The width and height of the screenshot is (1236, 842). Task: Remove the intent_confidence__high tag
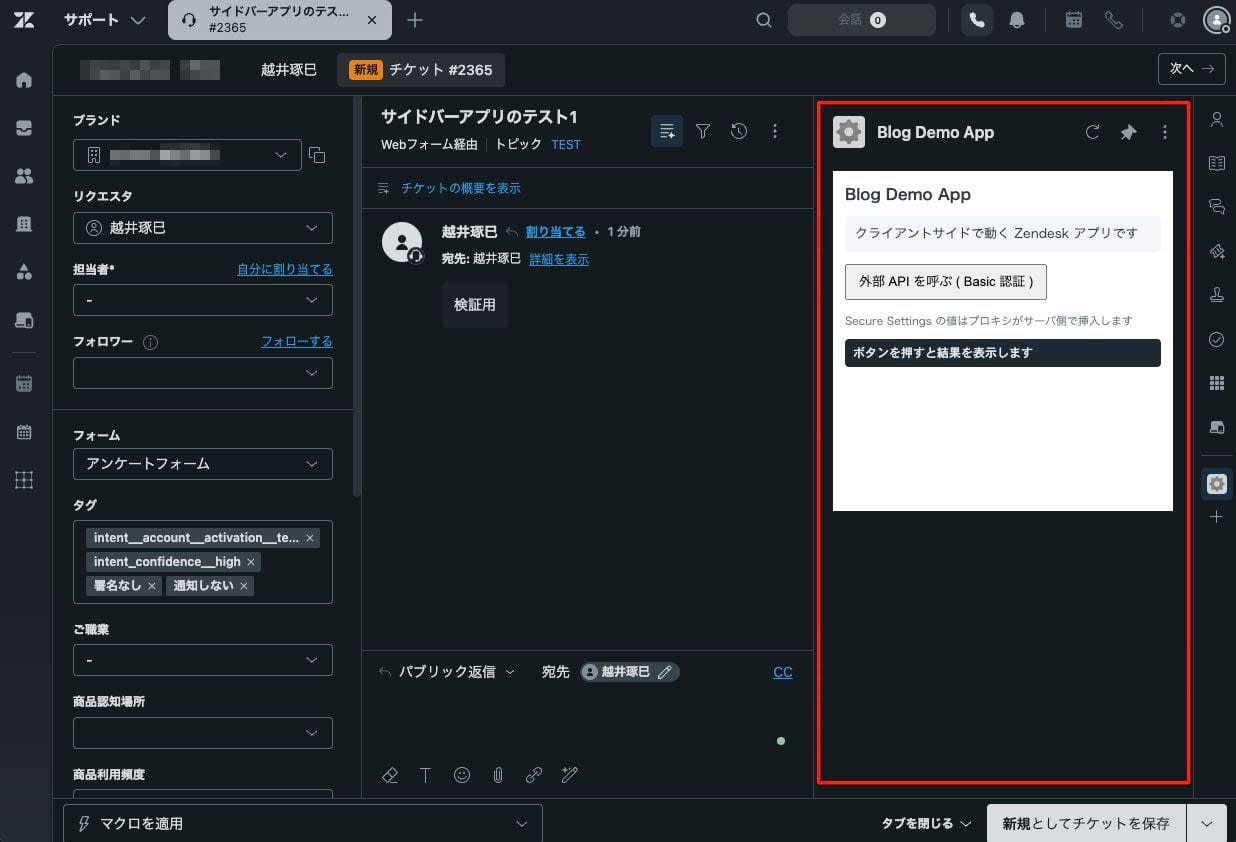coord(251,562)
